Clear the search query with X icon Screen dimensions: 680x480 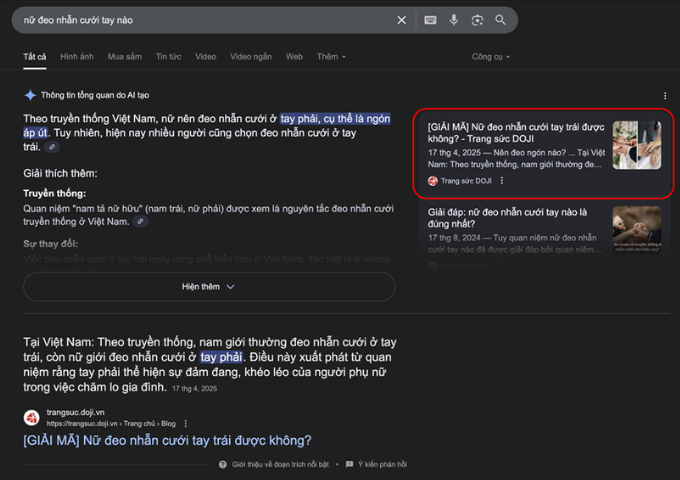(402, 20)
